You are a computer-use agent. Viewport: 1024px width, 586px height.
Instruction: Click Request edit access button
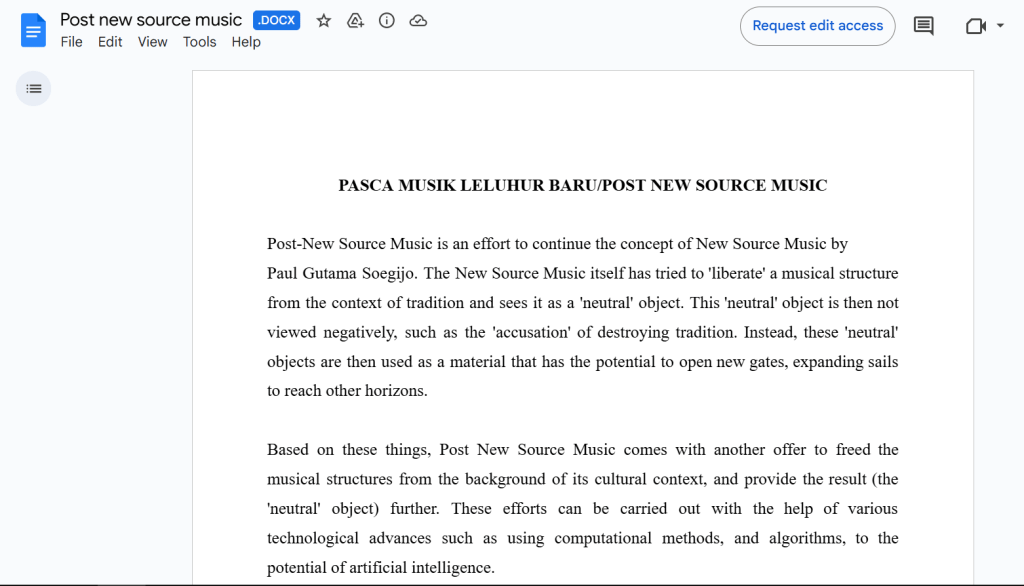(x=817, y=26)
